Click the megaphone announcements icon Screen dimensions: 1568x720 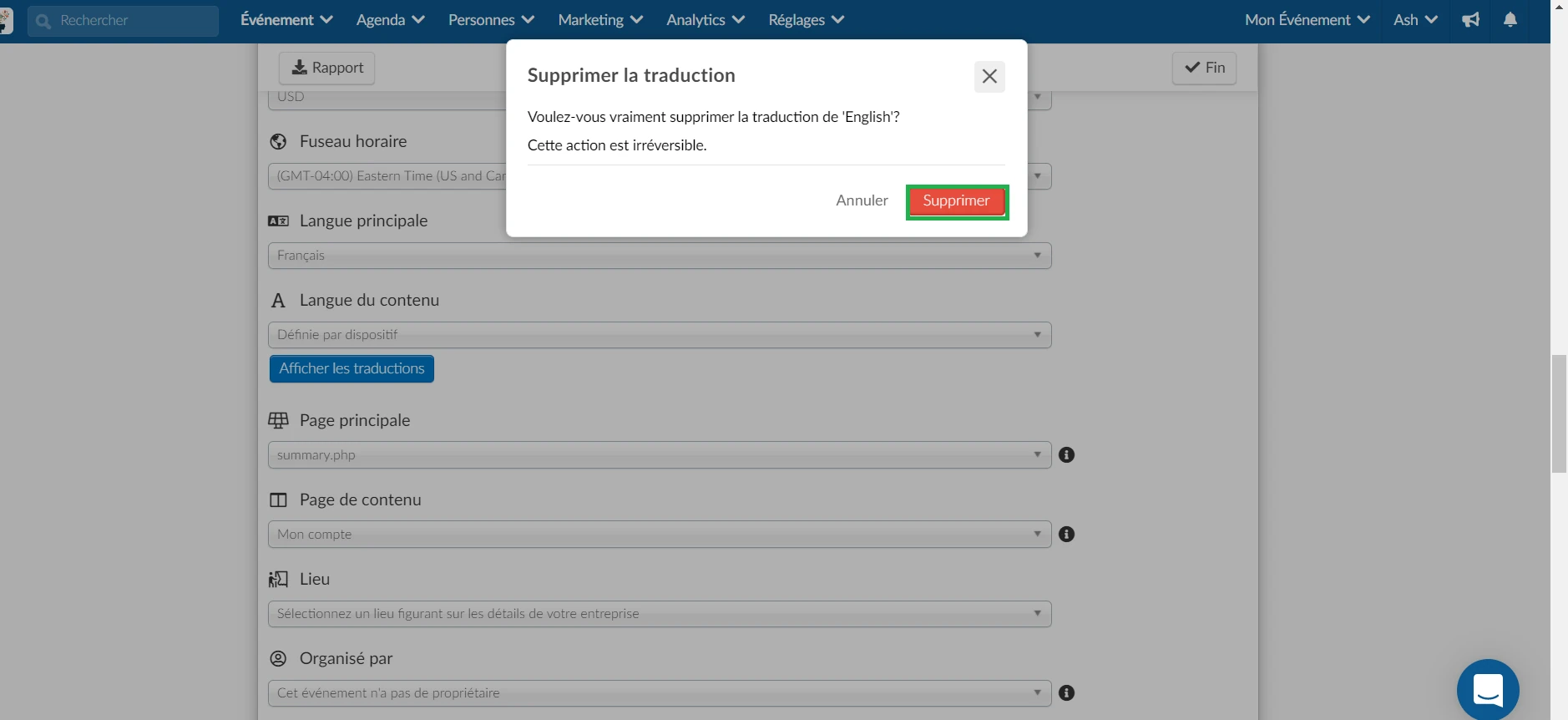tap(1471, 20)
